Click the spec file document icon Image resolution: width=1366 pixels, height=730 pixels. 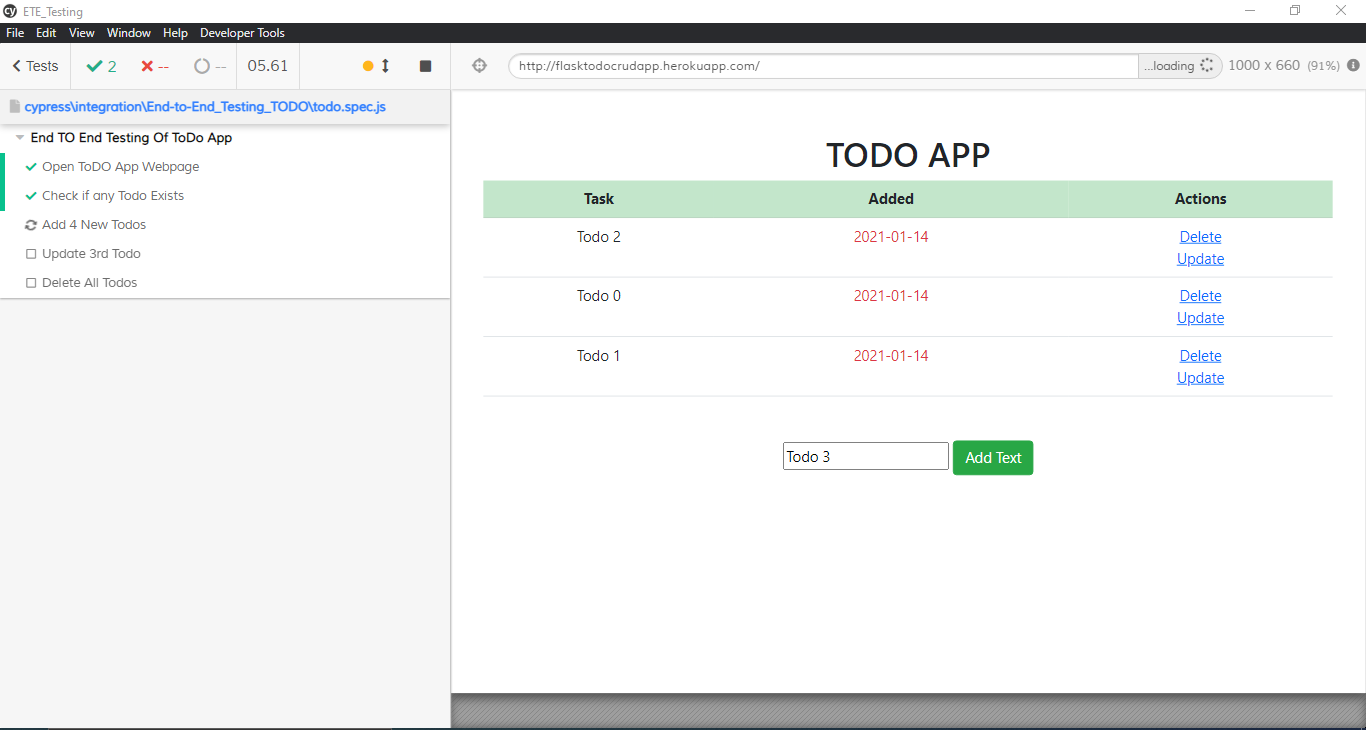click(13, 106)
